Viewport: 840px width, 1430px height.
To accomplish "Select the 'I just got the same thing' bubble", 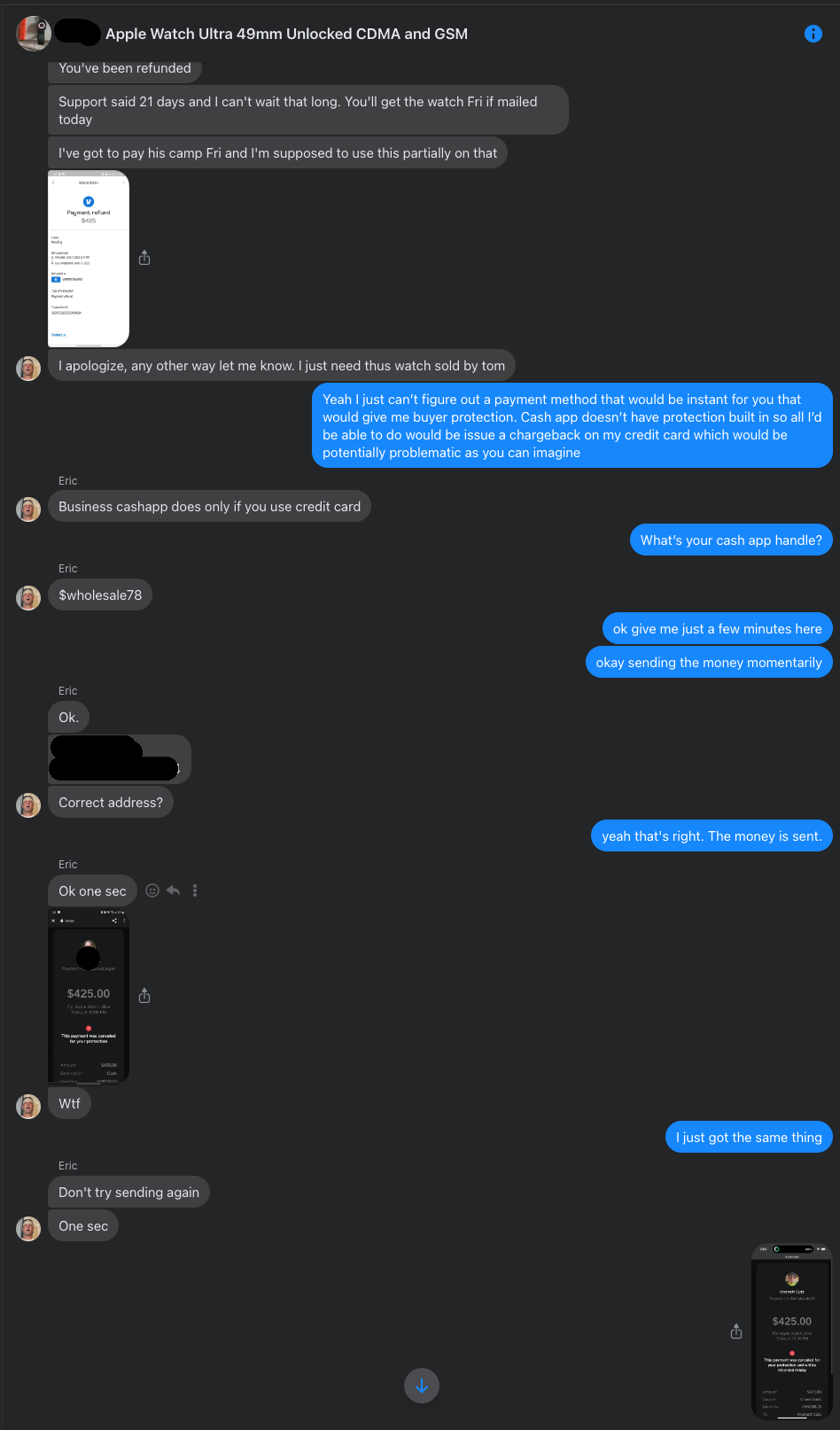I will pyautogui.click(x=749, y=1138).
